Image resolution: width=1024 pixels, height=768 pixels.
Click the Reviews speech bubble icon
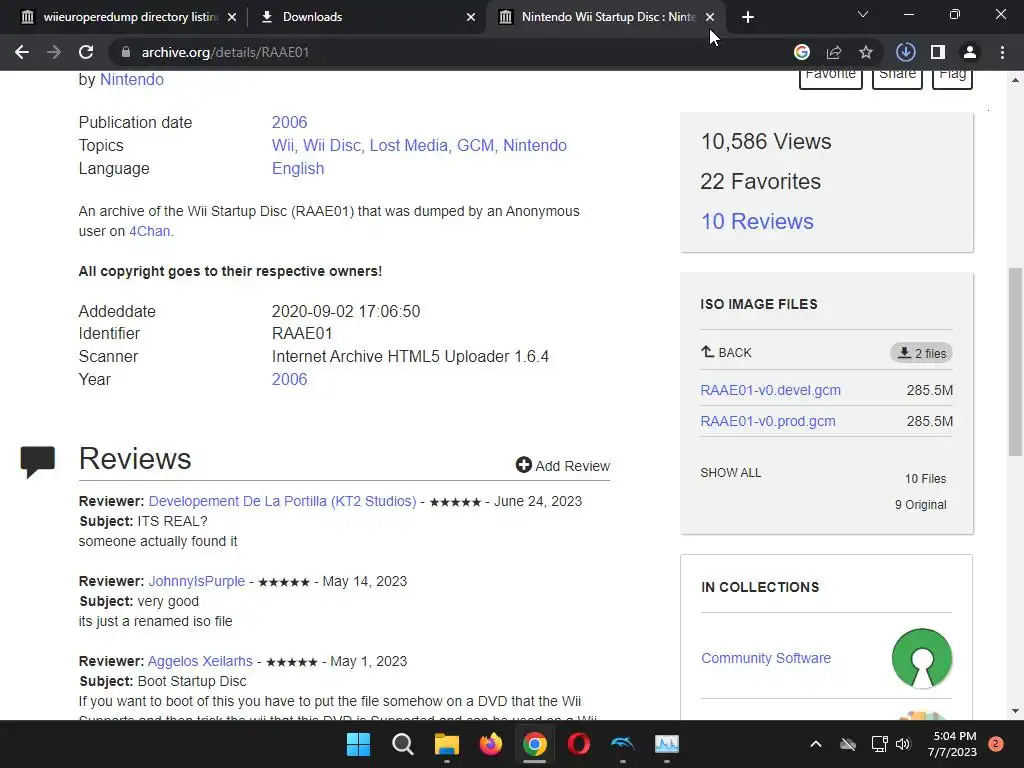coord(37,462)
